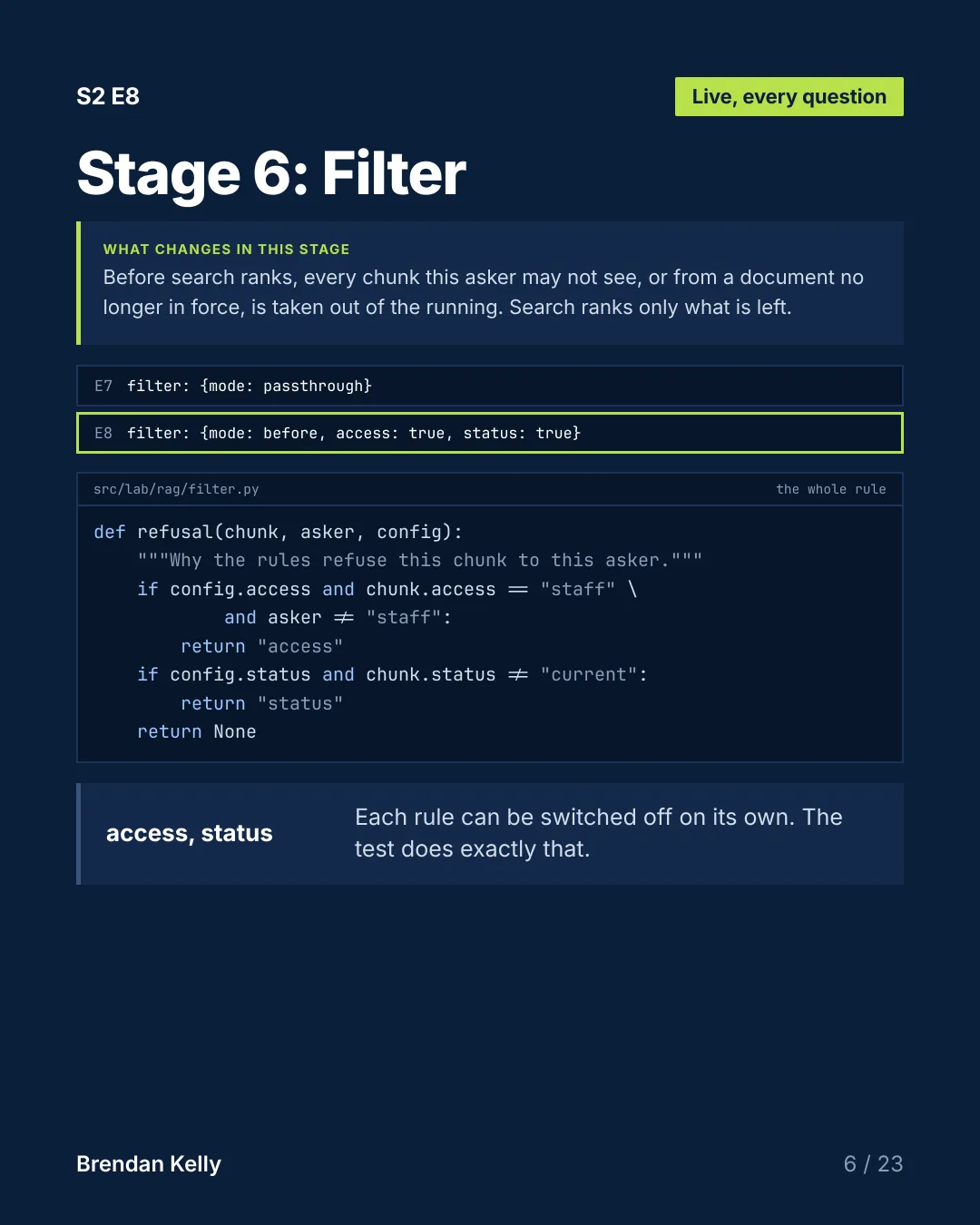This screenshot has height=1225, width=980.
Task: Select the S2 E8 episode label
Action: click(x=108, y=96)
